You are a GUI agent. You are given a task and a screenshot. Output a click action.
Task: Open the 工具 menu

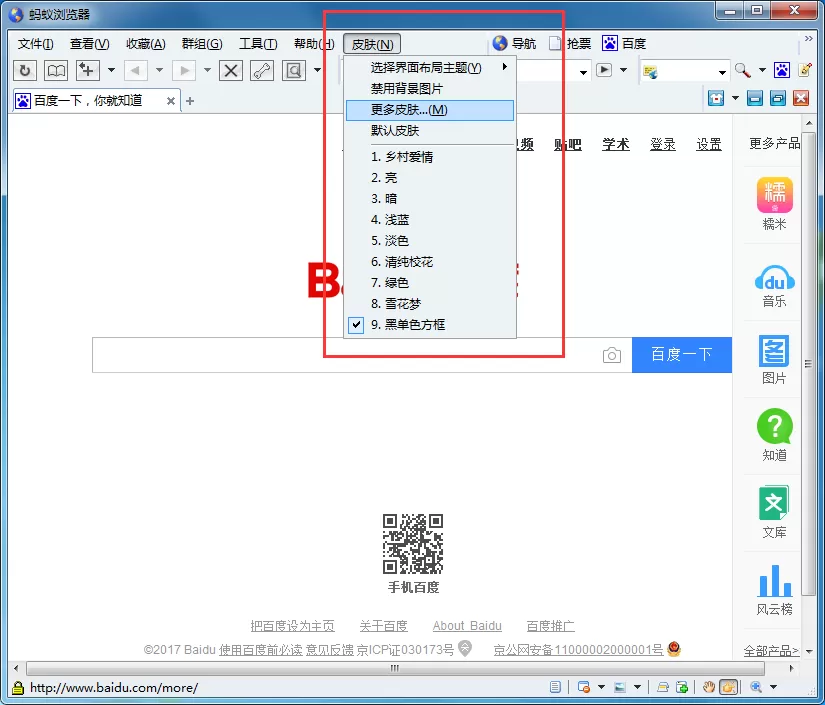(x=258, y=44)
